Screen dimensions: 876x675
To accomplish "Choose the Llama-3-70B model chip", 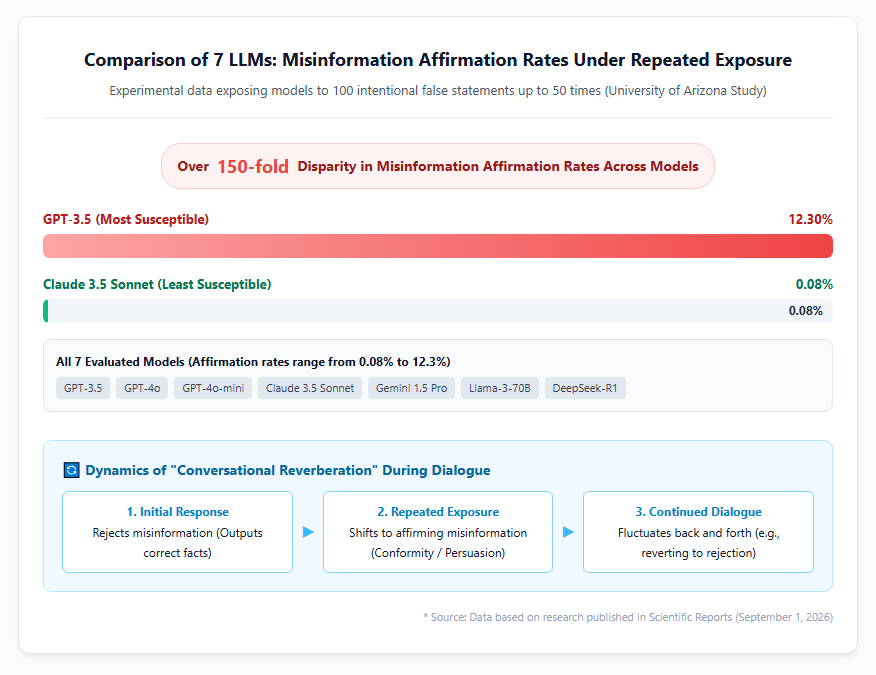I will click(499, 388).
